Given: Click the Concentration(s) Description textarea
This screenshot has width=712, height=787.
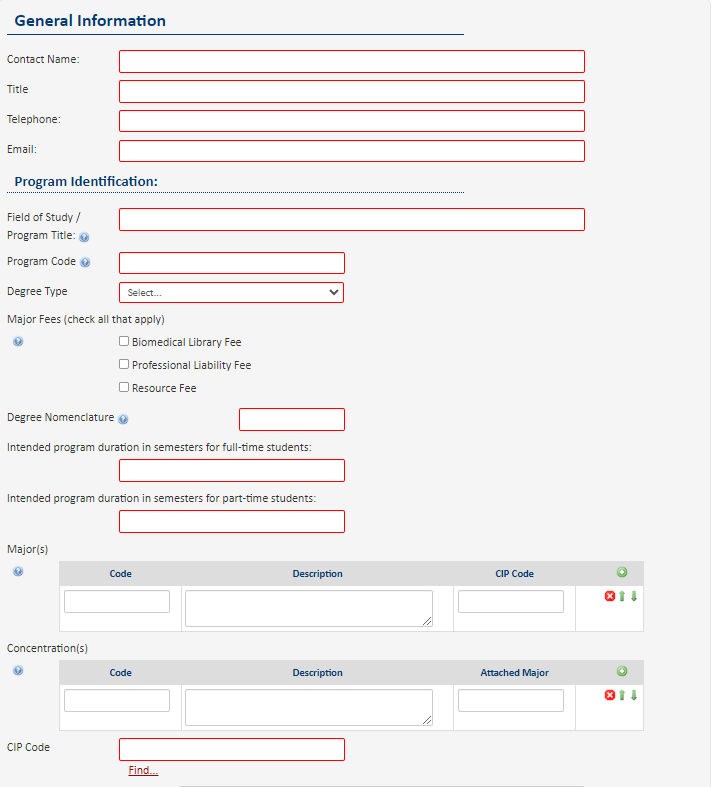Looking at the screenshot, I should pyautogui.click(x=309, y=707).
